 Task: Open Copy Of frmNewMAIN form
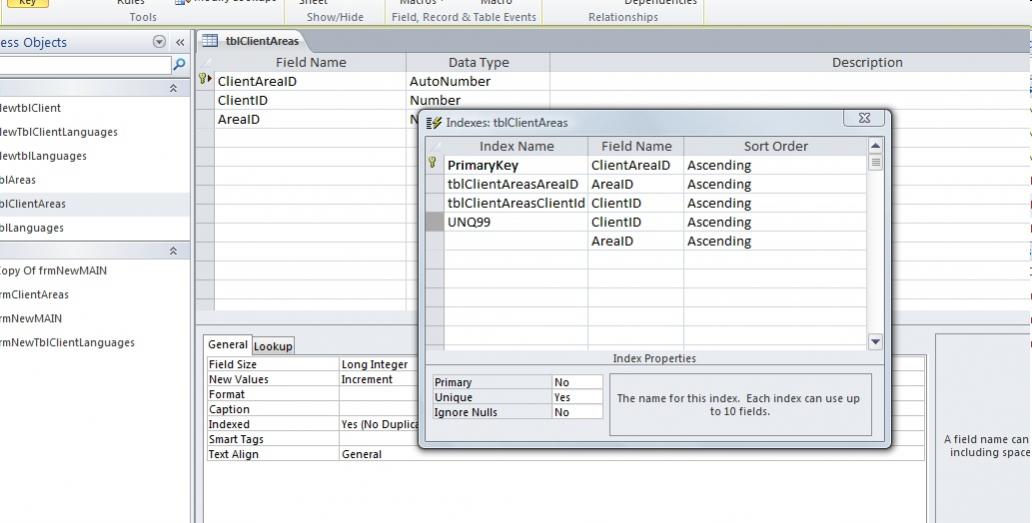click(x=53, y=270)
